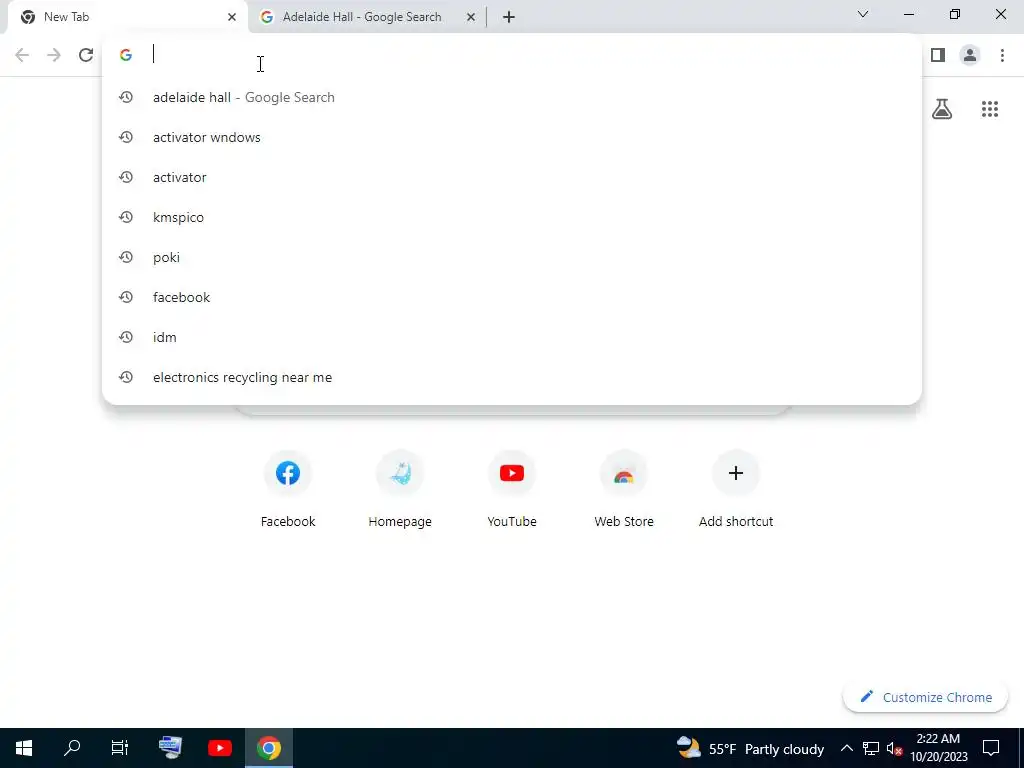
Task: Click the Google icon in address bar
Action: tap(126, 55)
